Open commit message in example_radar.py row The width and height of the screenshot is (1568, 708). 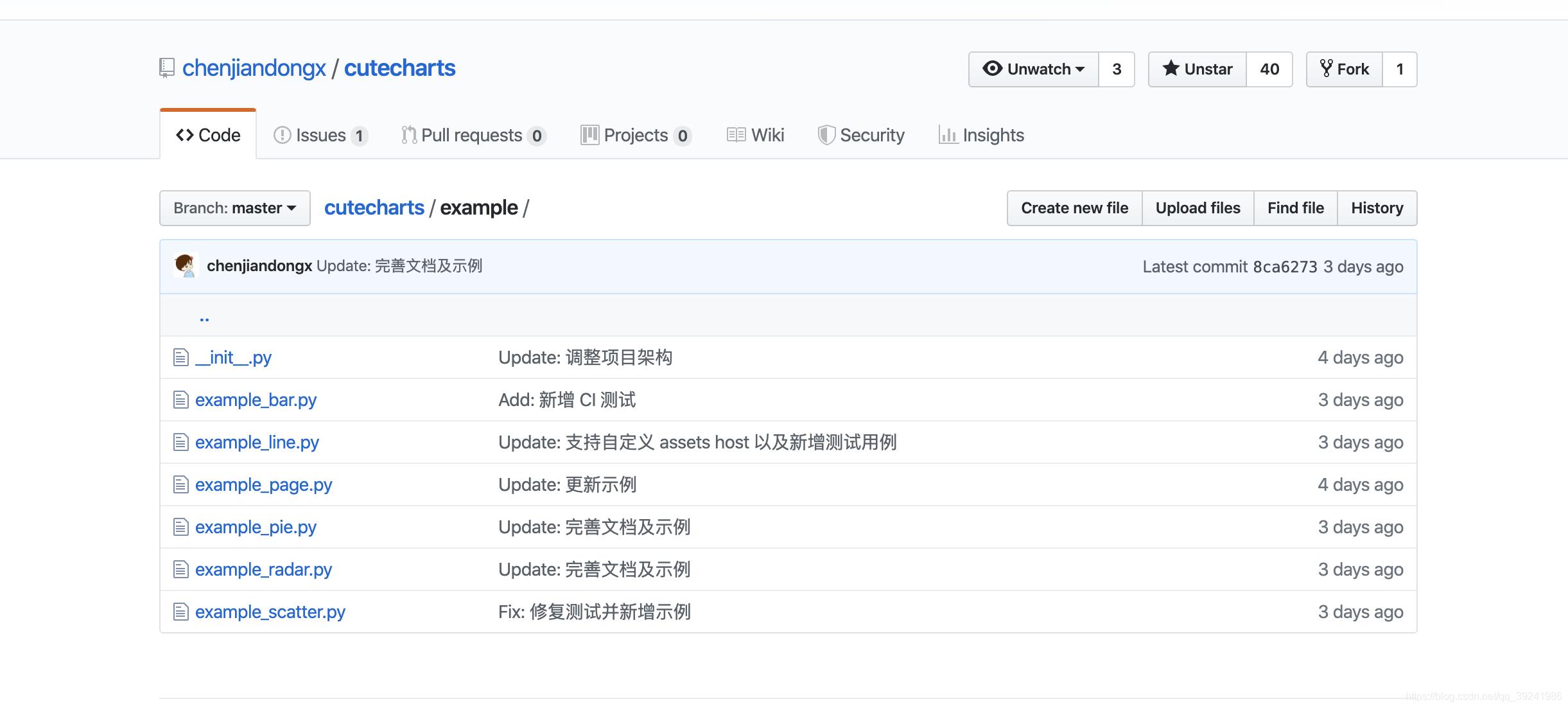click(595, 569)
